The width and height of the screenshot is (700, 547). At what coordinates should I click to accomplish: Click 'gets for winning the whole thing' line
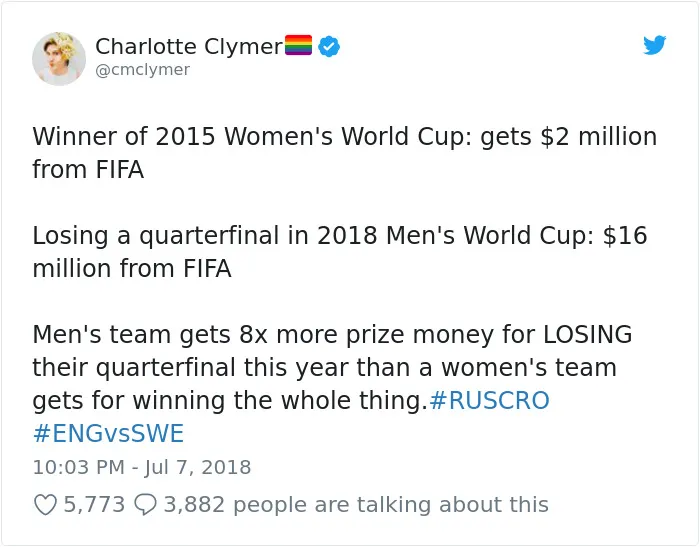pos(227,401)
